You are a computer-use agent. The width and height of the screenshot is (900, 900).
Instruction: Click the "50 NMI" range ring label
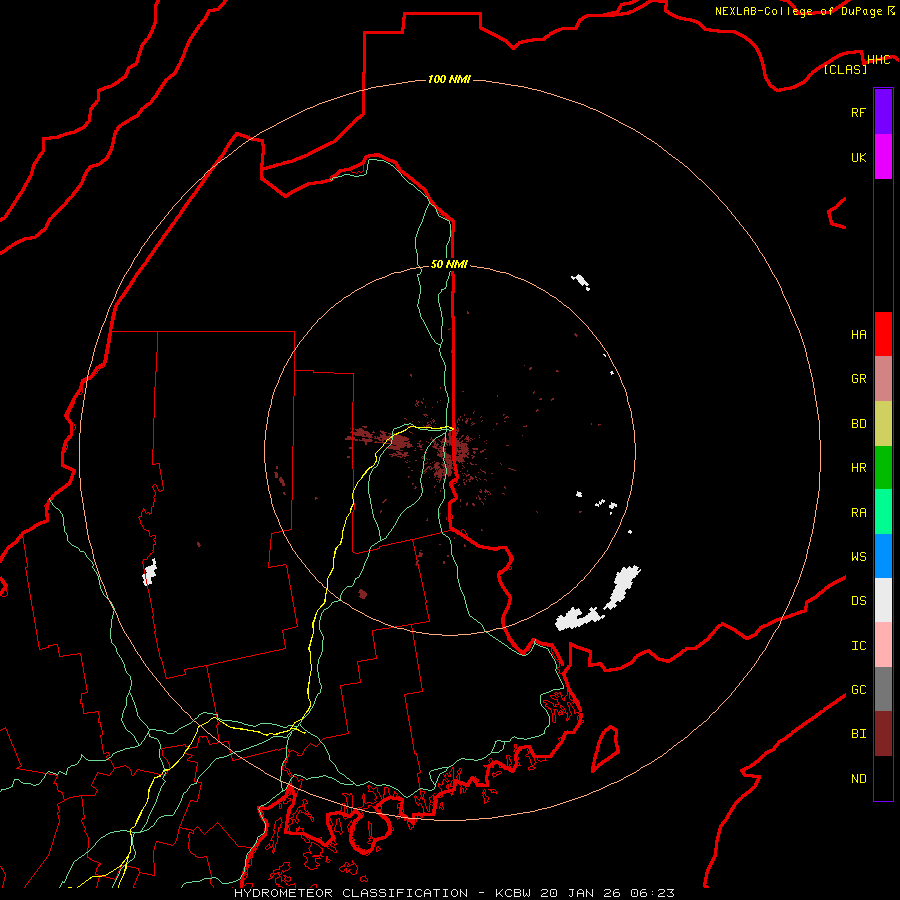(449, 264)
